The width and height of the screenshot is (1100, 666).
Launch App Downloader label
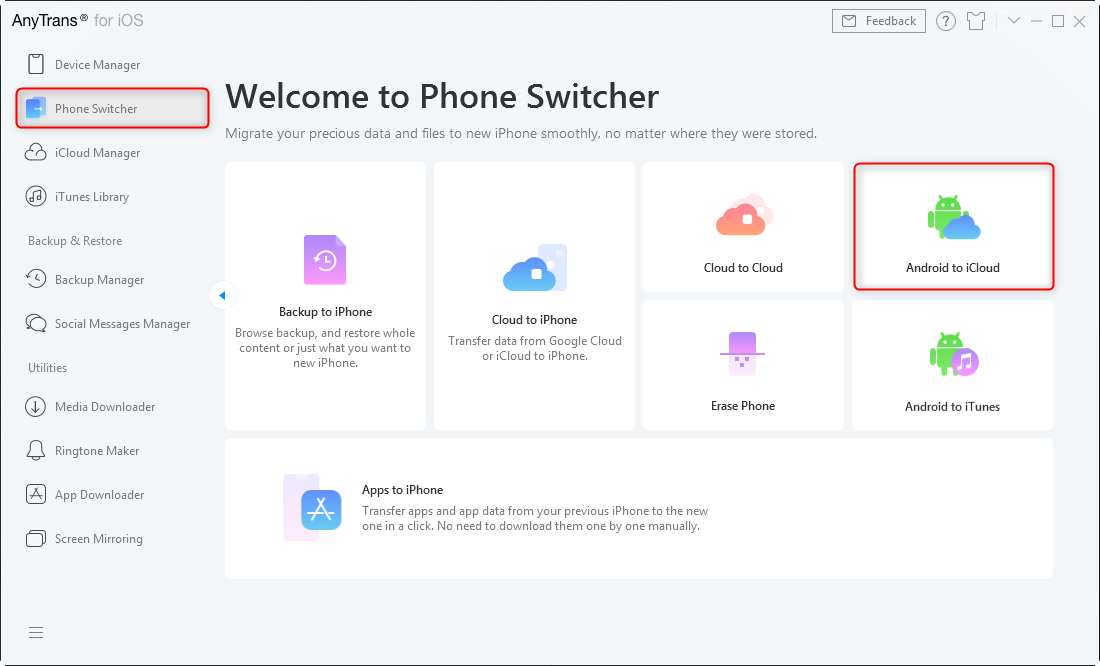pyautogui.click(x=100, y=495)
